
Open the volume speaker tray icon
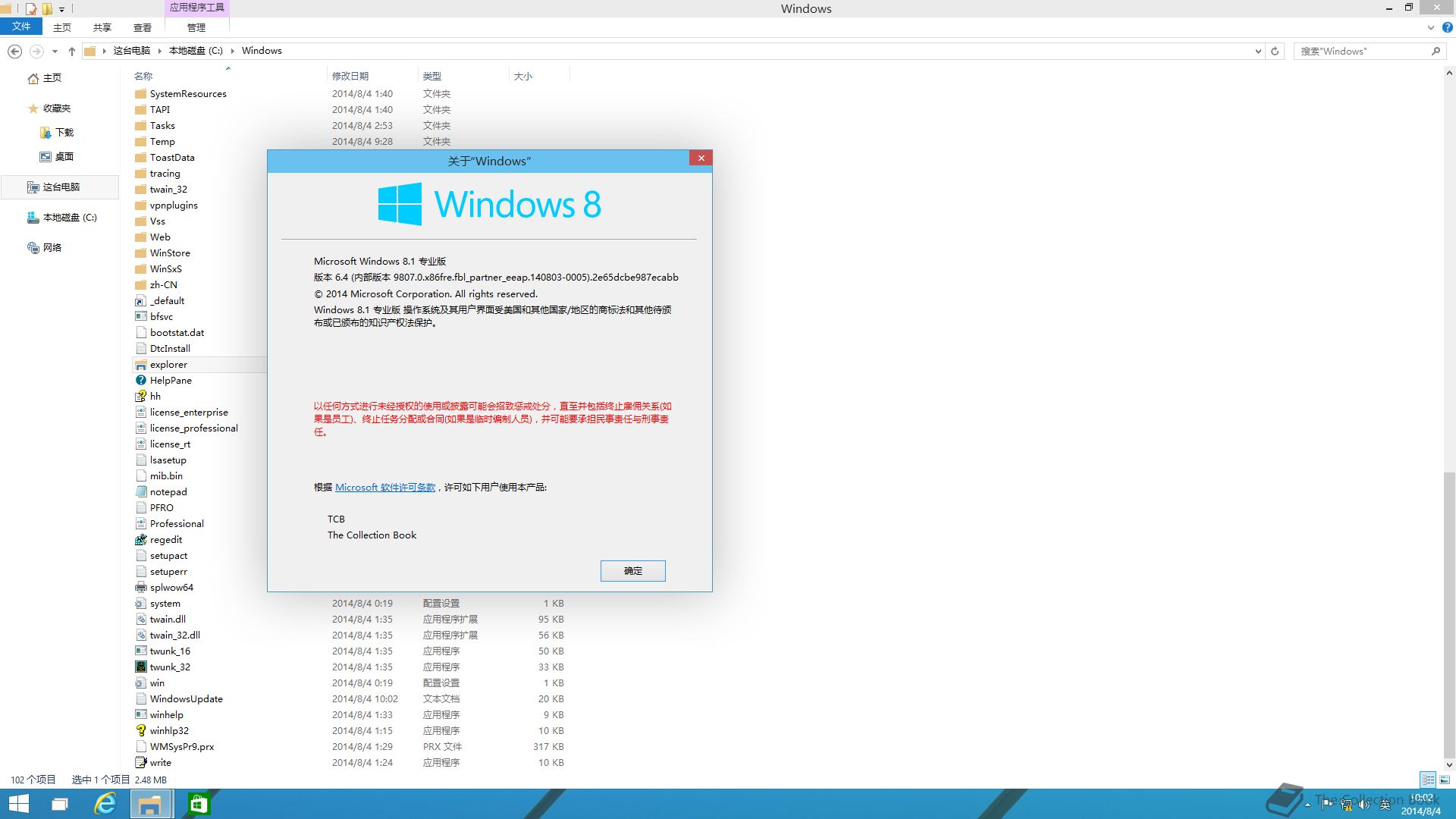tap(1364, 805)
